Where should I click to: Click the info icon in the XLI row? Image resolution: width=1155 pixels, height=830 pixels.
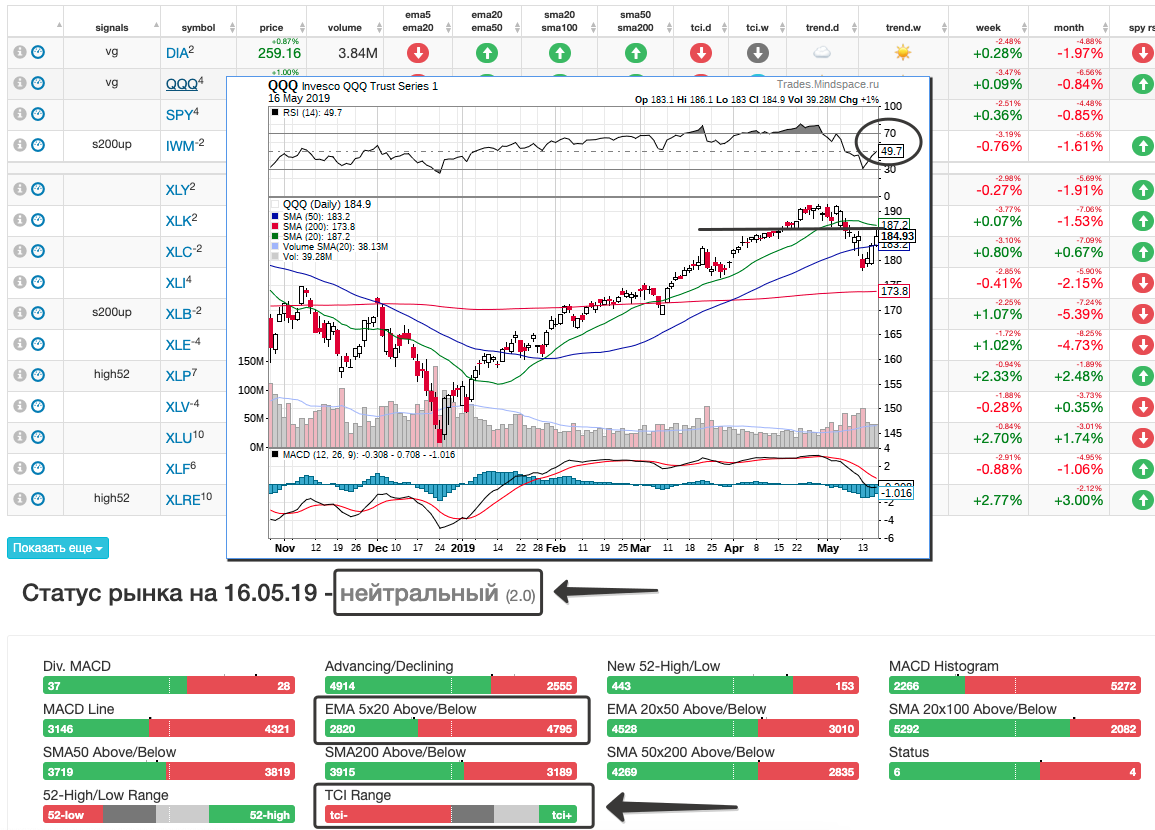(20, 282)
